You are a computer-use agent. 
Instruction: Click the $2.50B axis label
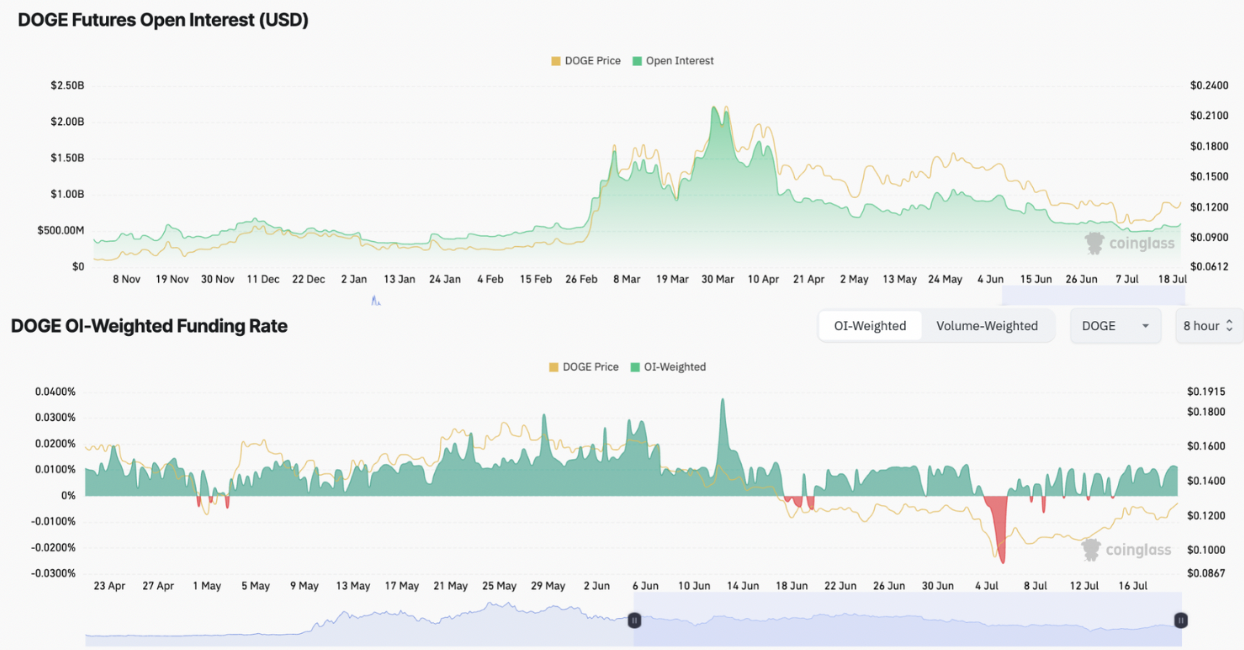tap(67, 86)
